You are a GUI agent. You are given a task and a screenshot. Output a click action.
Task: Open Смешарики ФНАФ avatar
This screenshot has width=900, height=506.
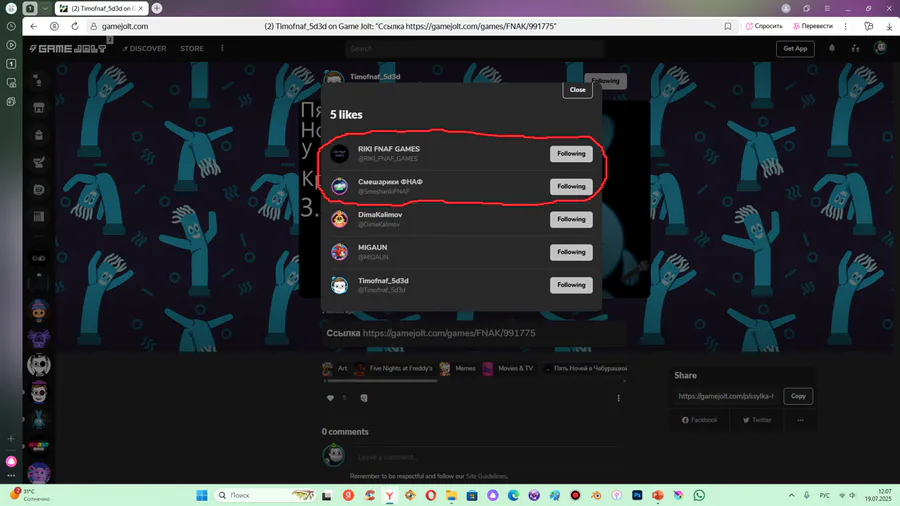click(x=339, y=186)
